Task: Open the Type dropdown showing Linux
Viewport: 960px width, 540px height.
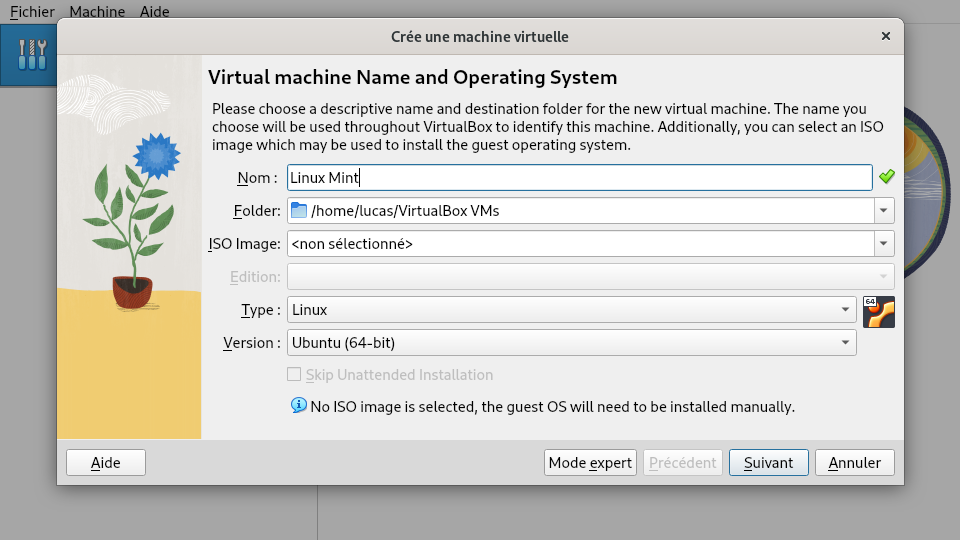Action: [571, 310]
